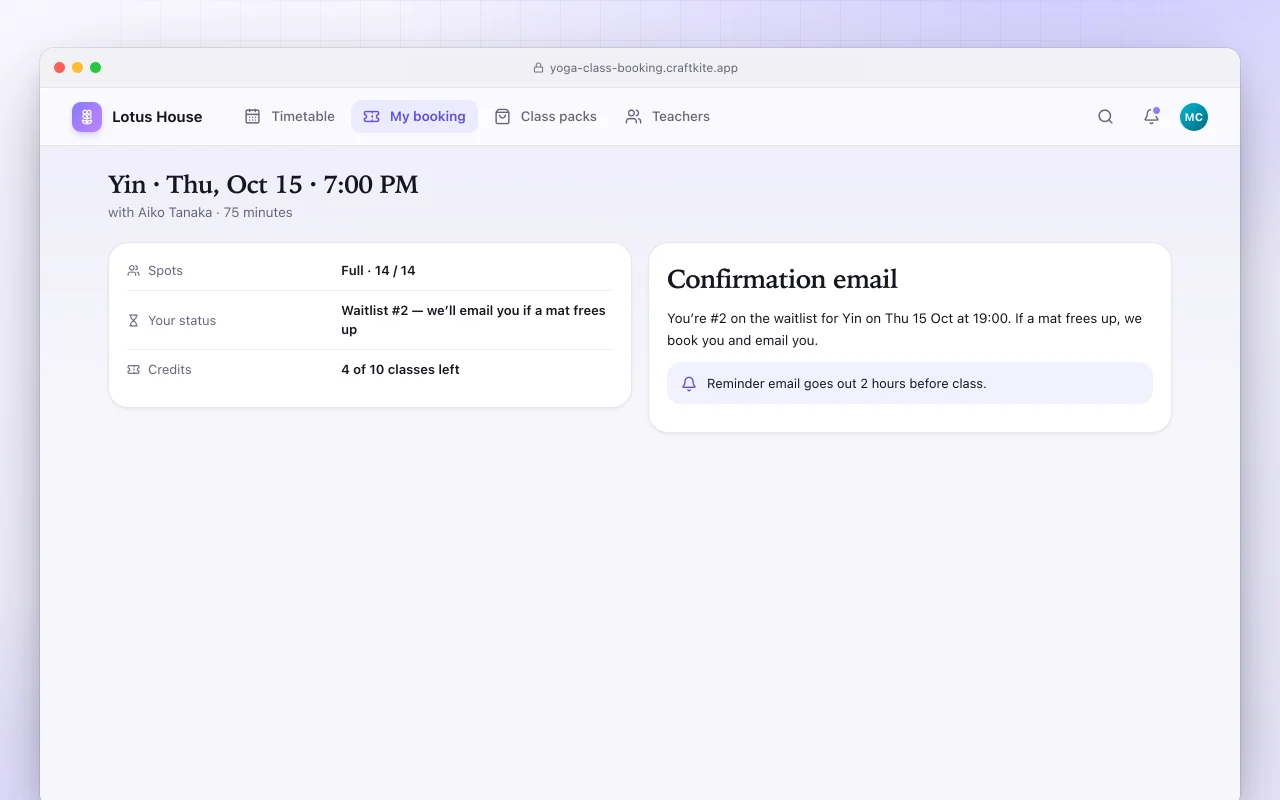The height and width of the screenshot is (800, 1280).
Task: Click the bell icon in reminder notice
Action: (689, 384)
